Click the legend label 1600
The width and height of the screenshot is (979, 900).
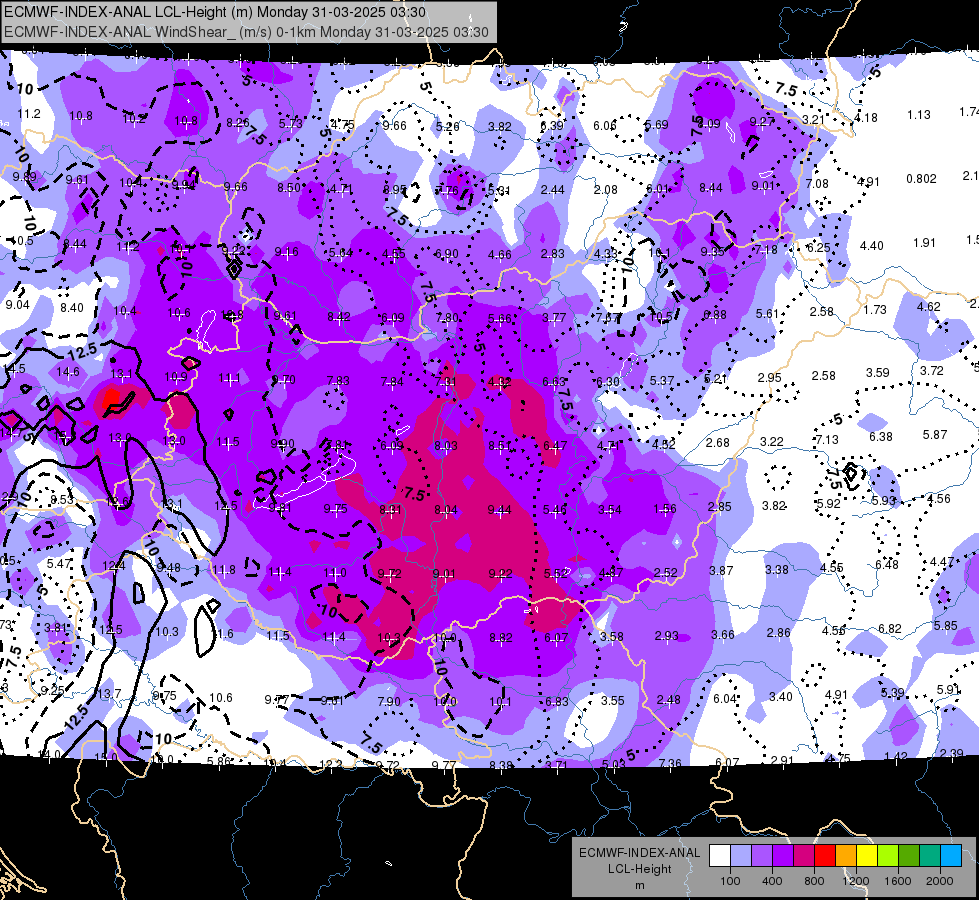[x=898, y=881]
